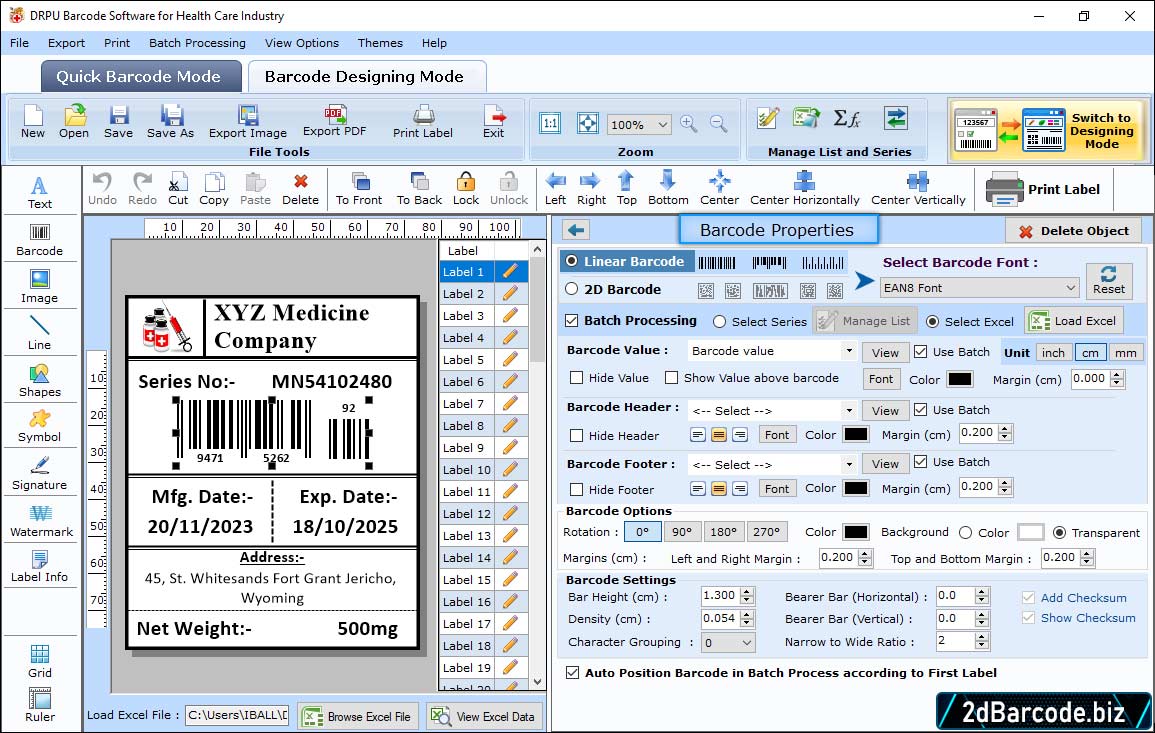Toggle the Grid display icon
1155x733 pixels.
coord(40,655)
